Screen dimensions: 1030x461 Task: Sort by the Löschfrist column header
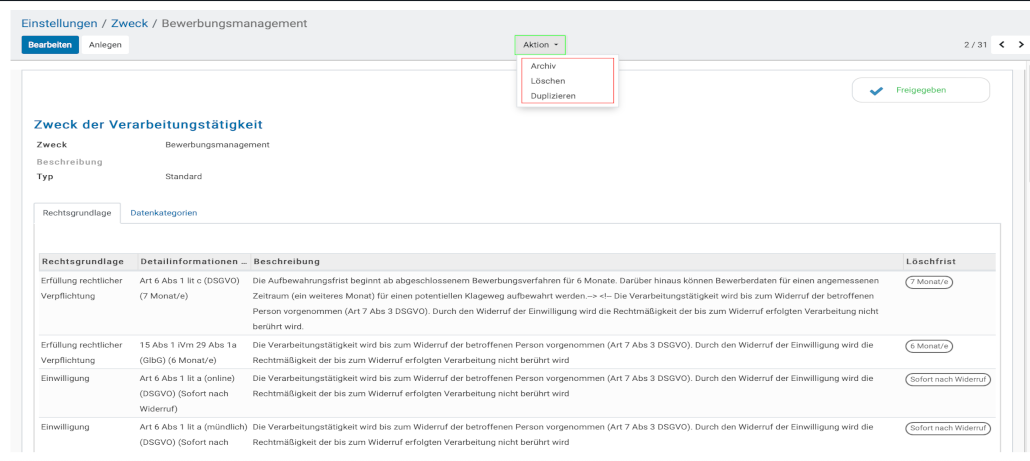pos(930,261)
